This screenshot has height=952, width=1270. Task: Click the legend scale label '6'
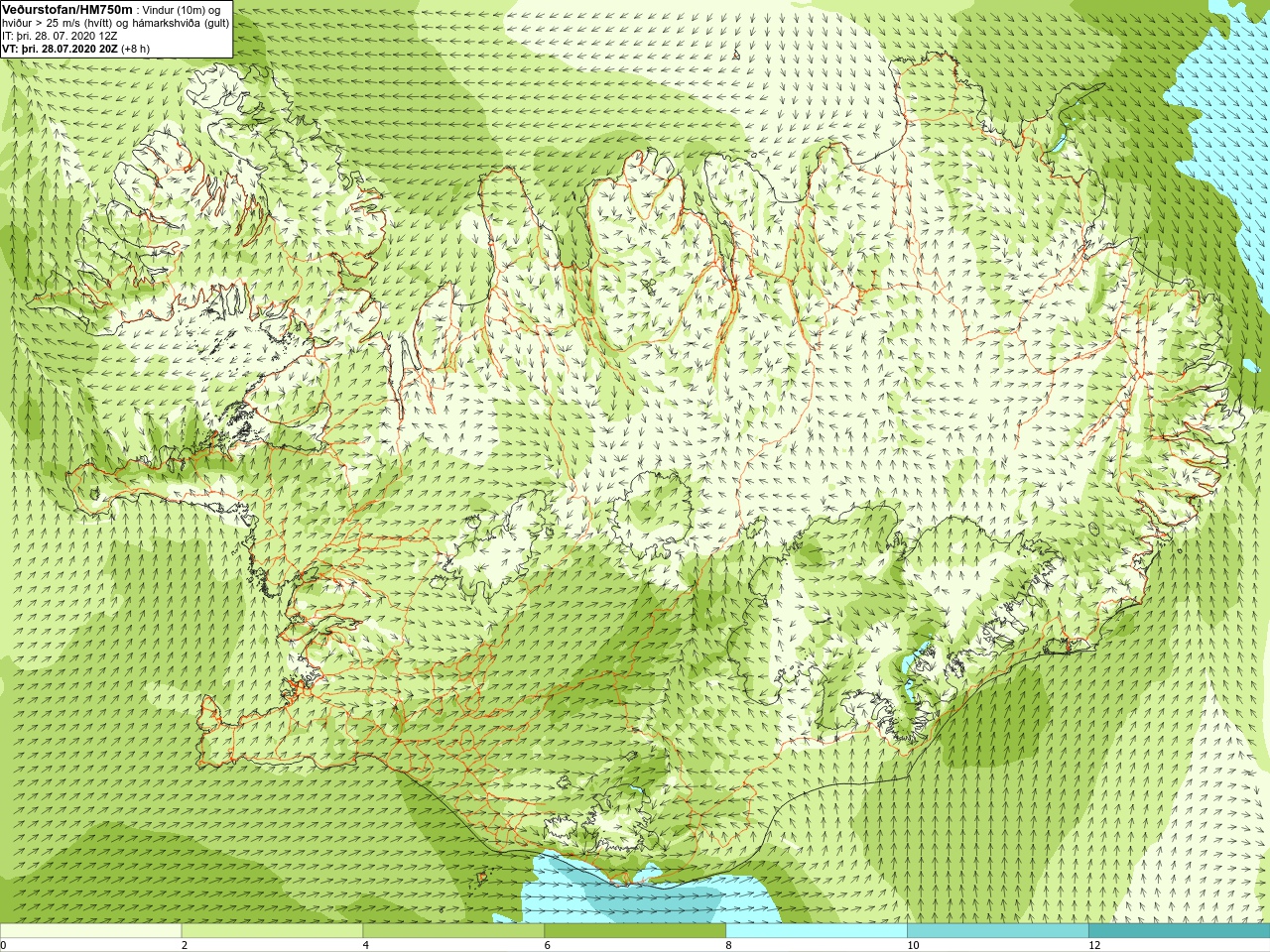click(548, 945)
